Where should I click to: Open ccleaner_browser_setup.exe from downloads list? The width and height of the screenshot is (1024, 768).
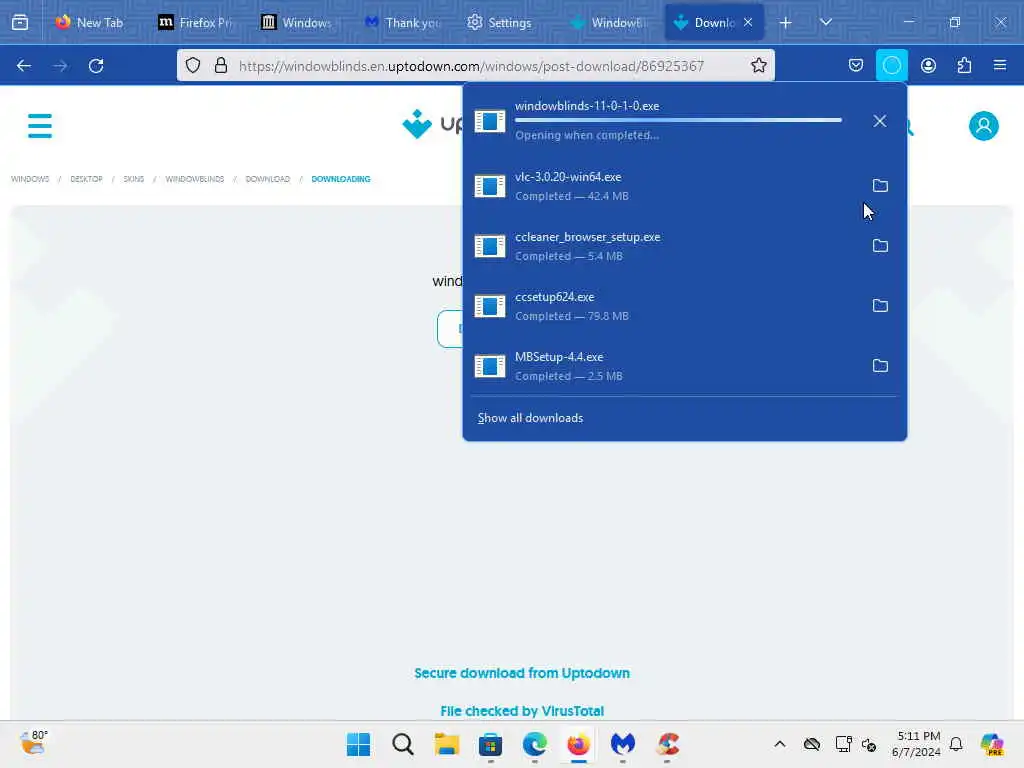point(664,246)
